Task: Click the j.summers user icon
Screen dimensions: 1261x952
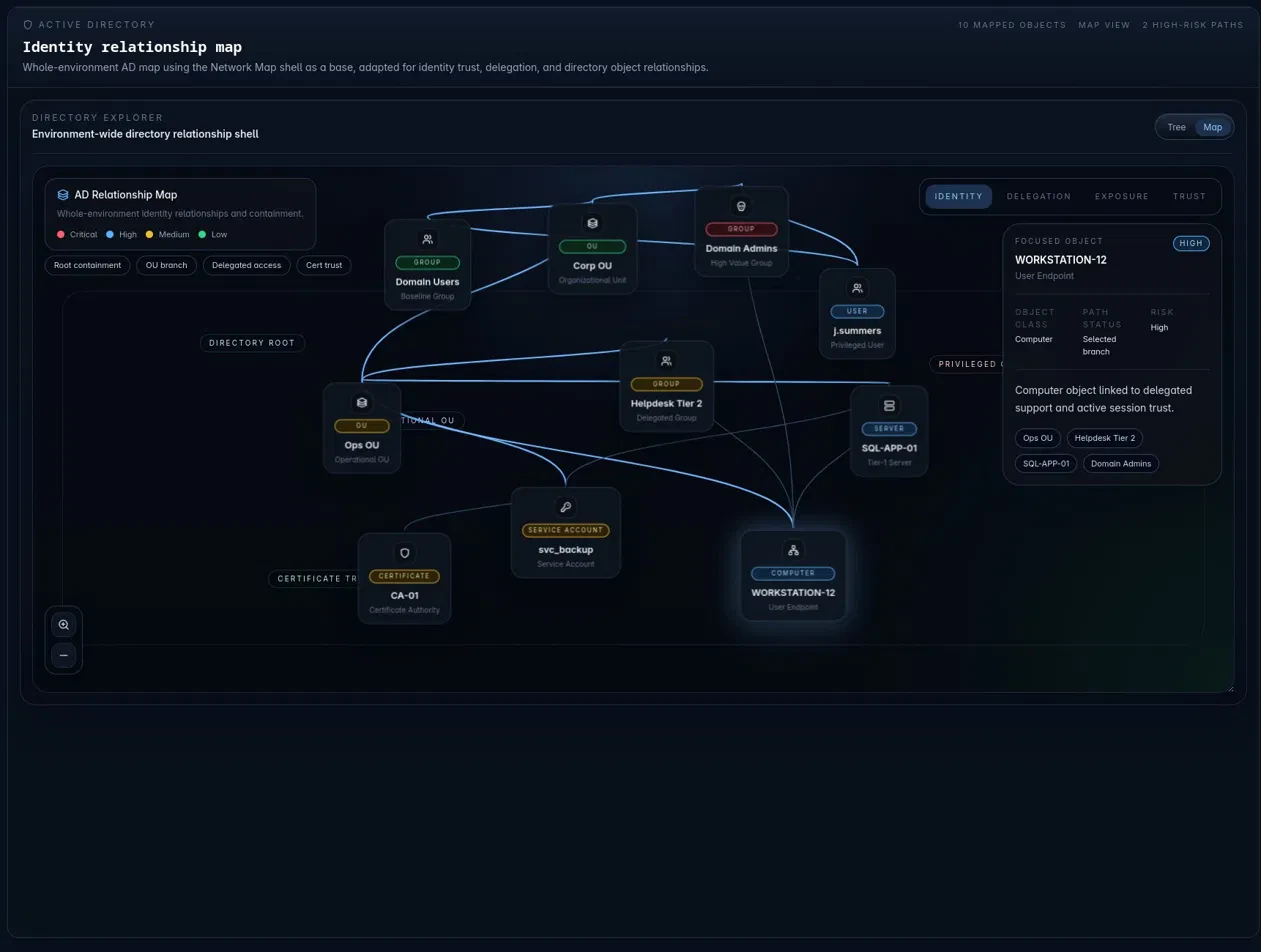Action: pos(857,288)
